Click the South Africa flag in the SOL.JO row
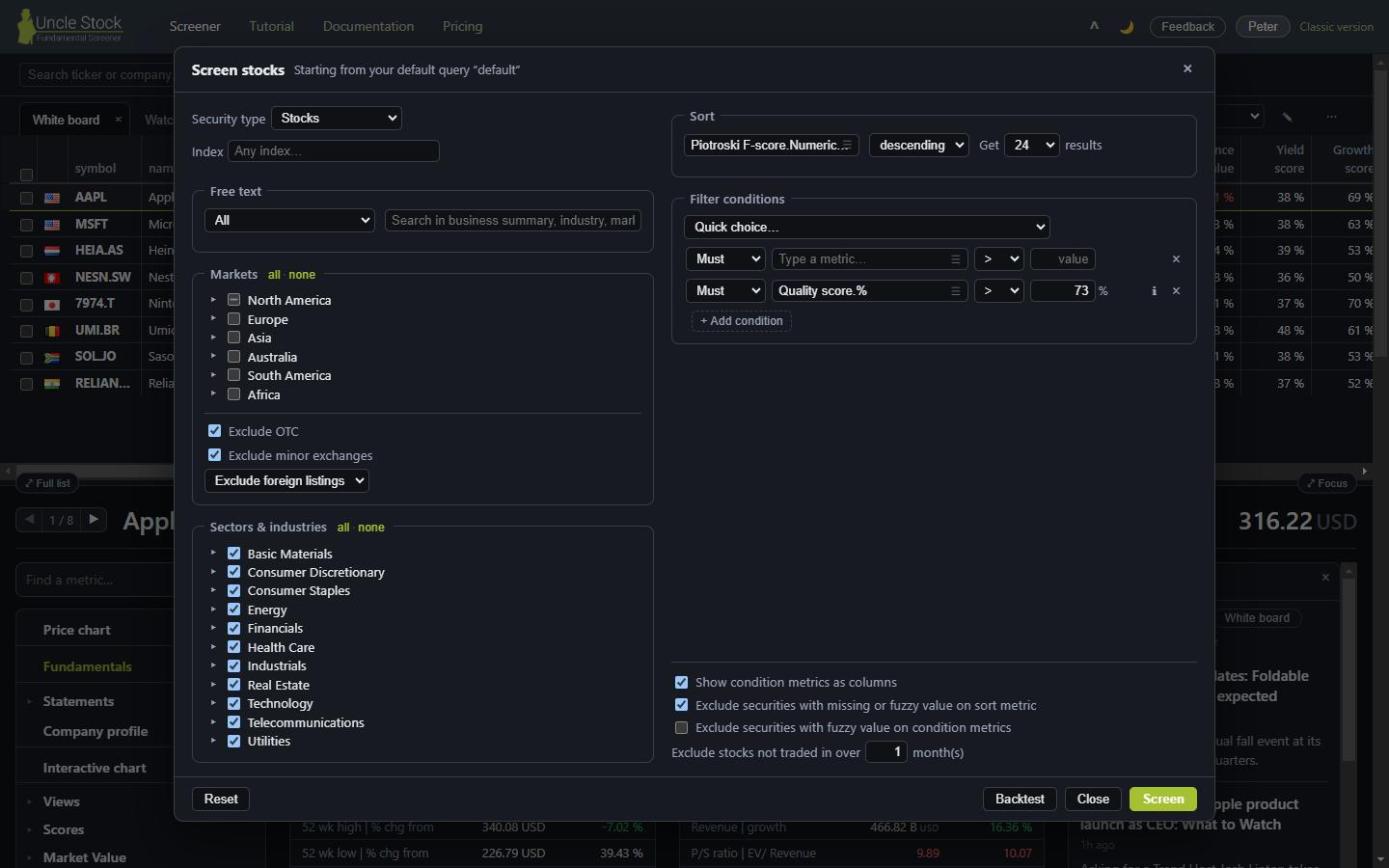This screenshot has width=1389, height=868. [52, 357]
